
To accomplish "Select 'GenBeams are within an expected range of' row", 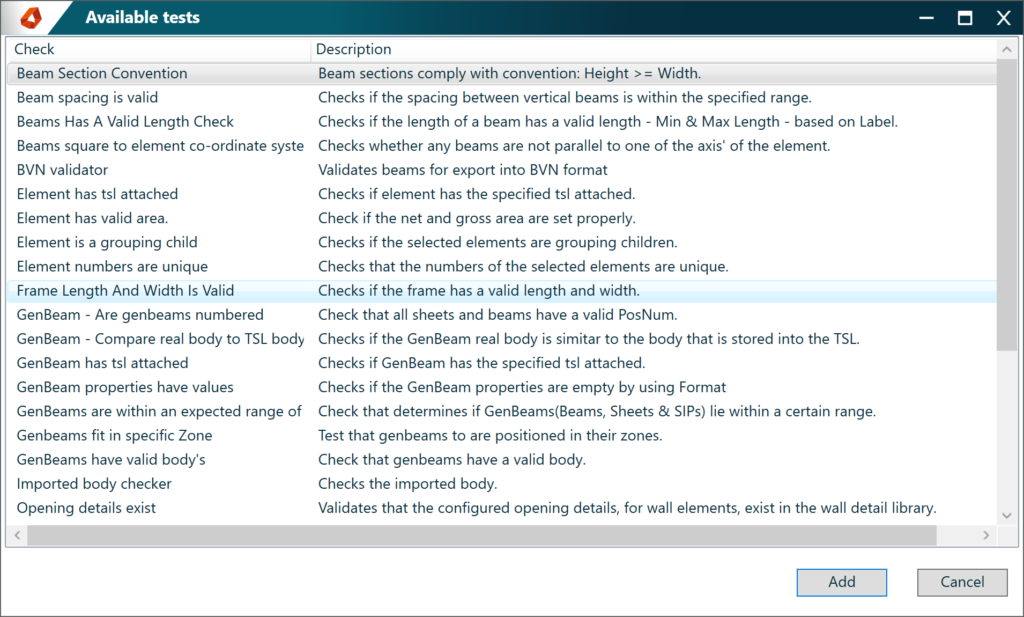I will [502, 411].
